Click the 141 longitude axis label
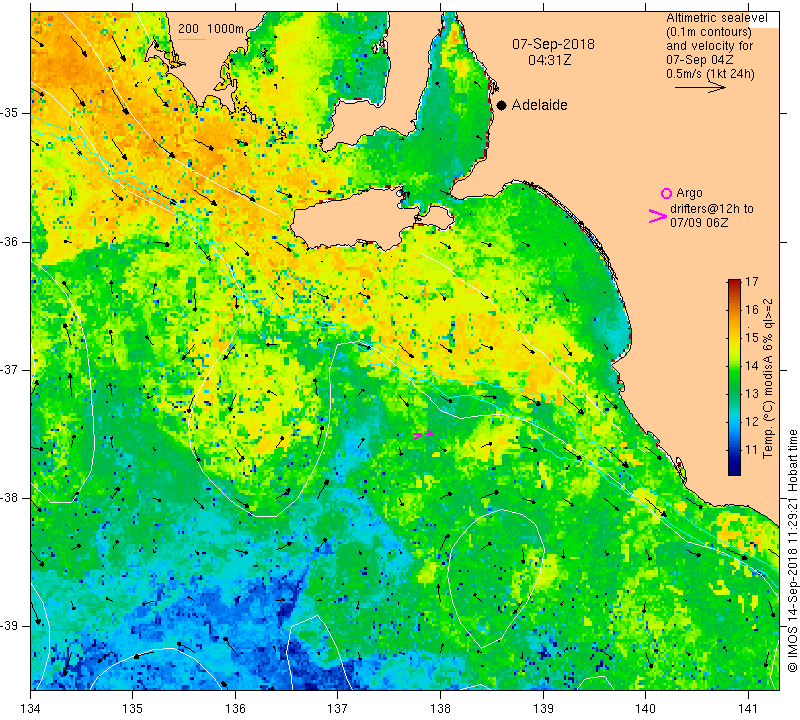 coord(748,709)
